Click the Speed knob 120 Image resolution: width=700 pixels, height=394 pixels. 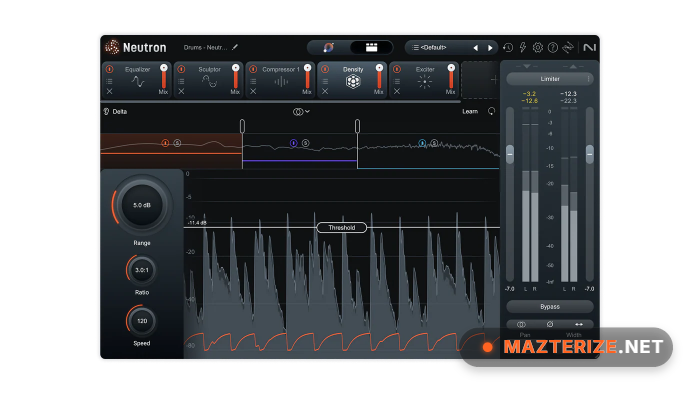[142, 321]
